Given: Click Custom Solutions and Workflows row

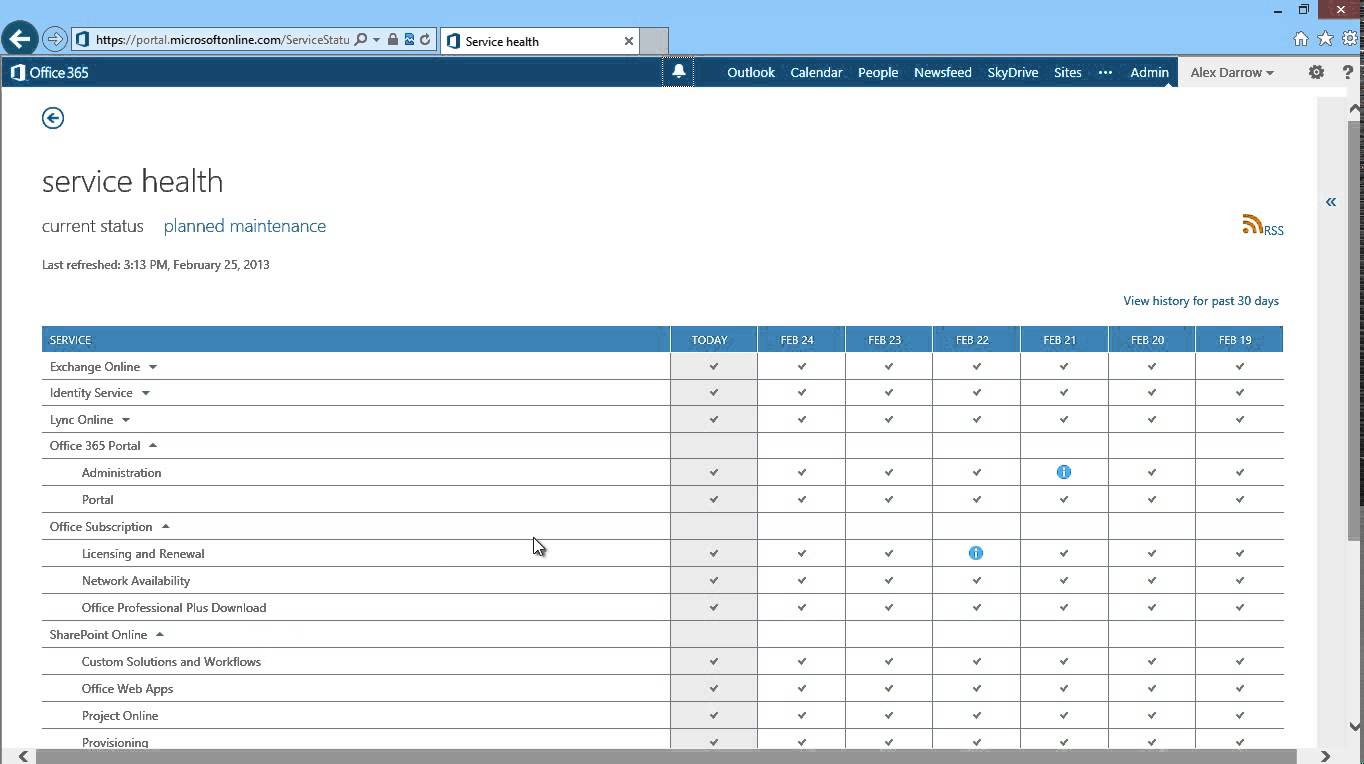Looking at the screenshot, I should (171, 662).
